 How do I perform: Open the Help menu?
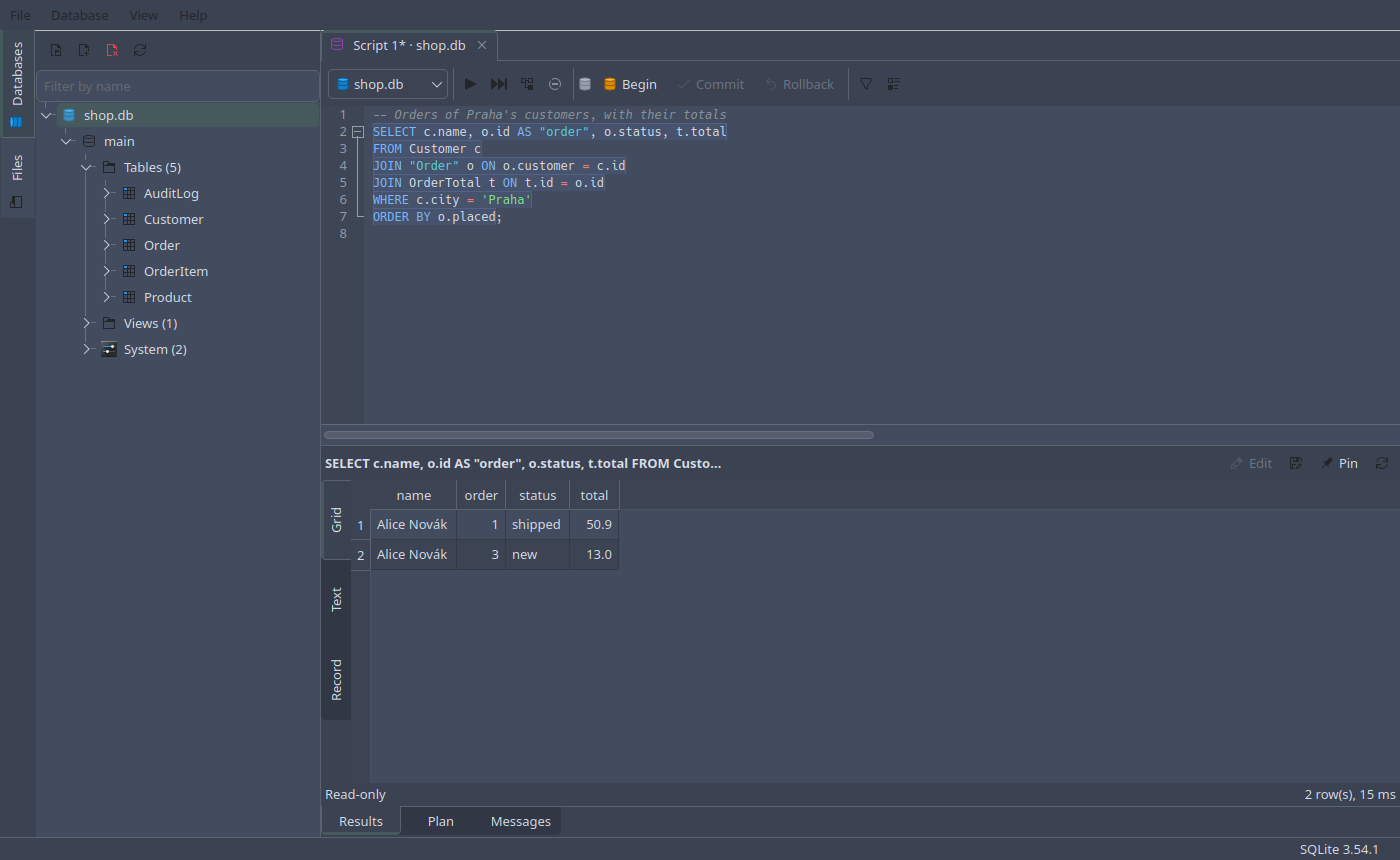[193, 15]
